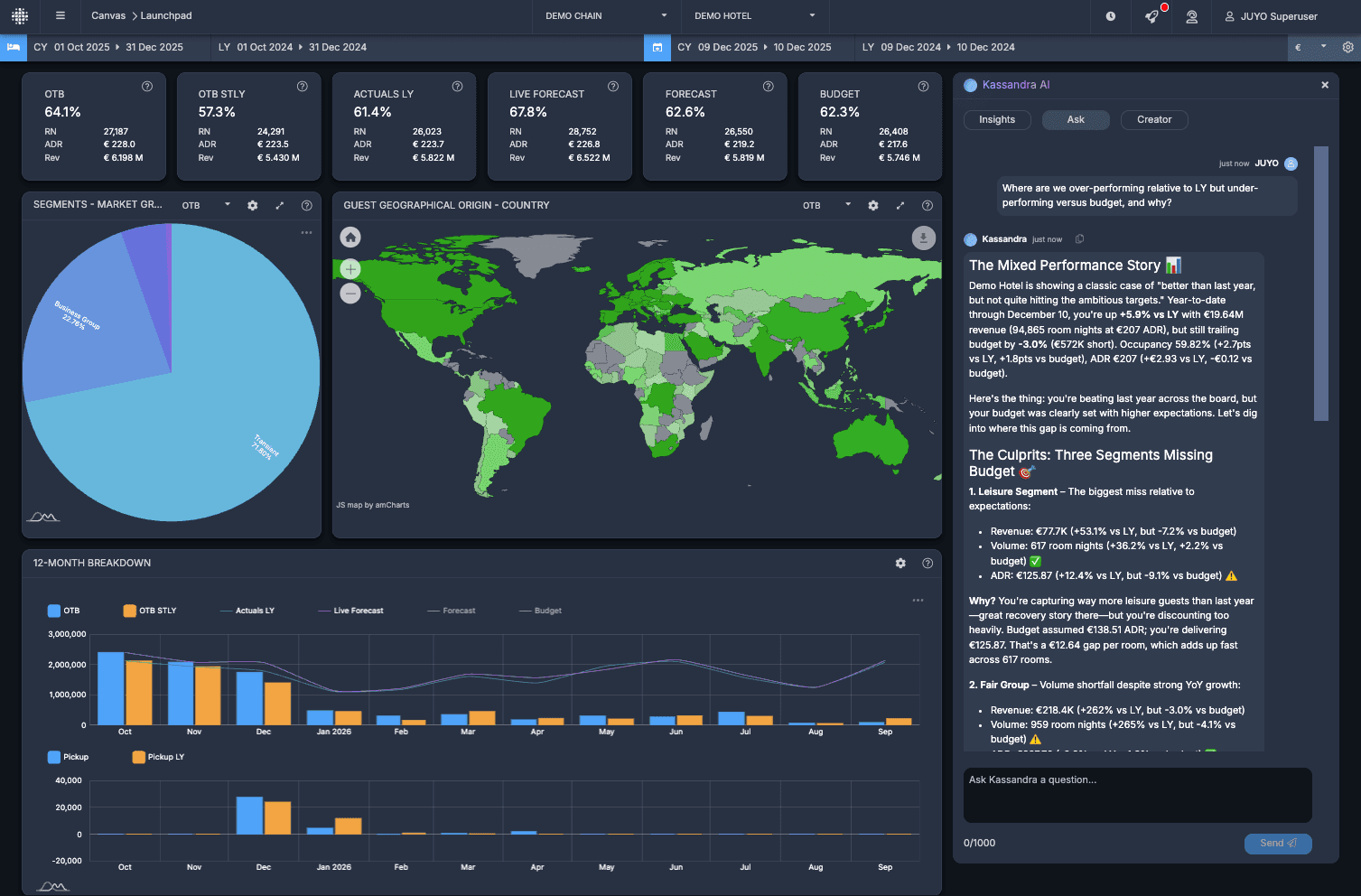Expand the Segments Market Group widget fullscreen

(280, 206)
